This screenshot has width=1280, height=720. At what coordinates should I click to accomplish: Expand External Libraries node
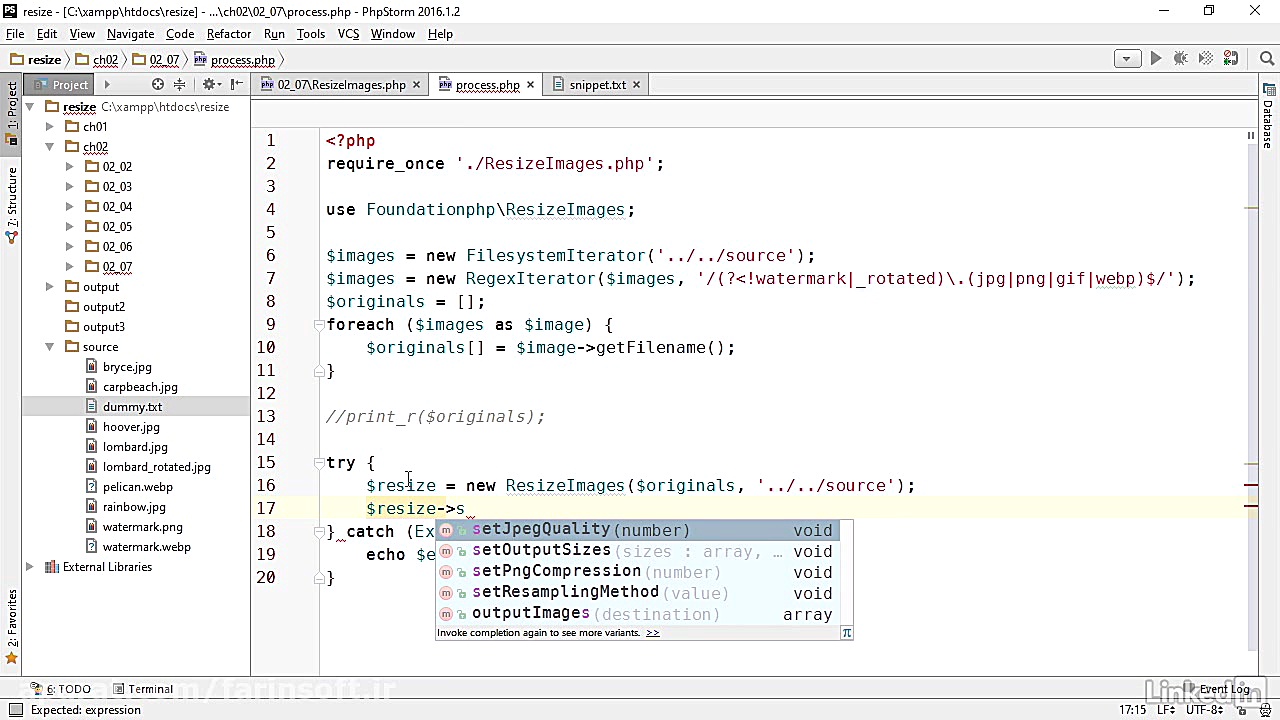coord(30,567)
